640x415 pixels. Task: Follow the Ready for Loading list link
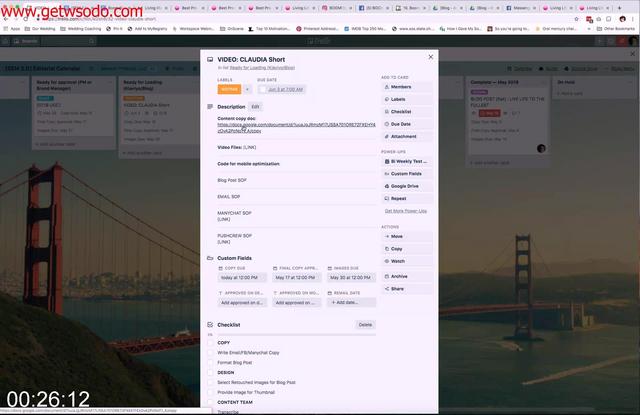click(x=262, y=68)
